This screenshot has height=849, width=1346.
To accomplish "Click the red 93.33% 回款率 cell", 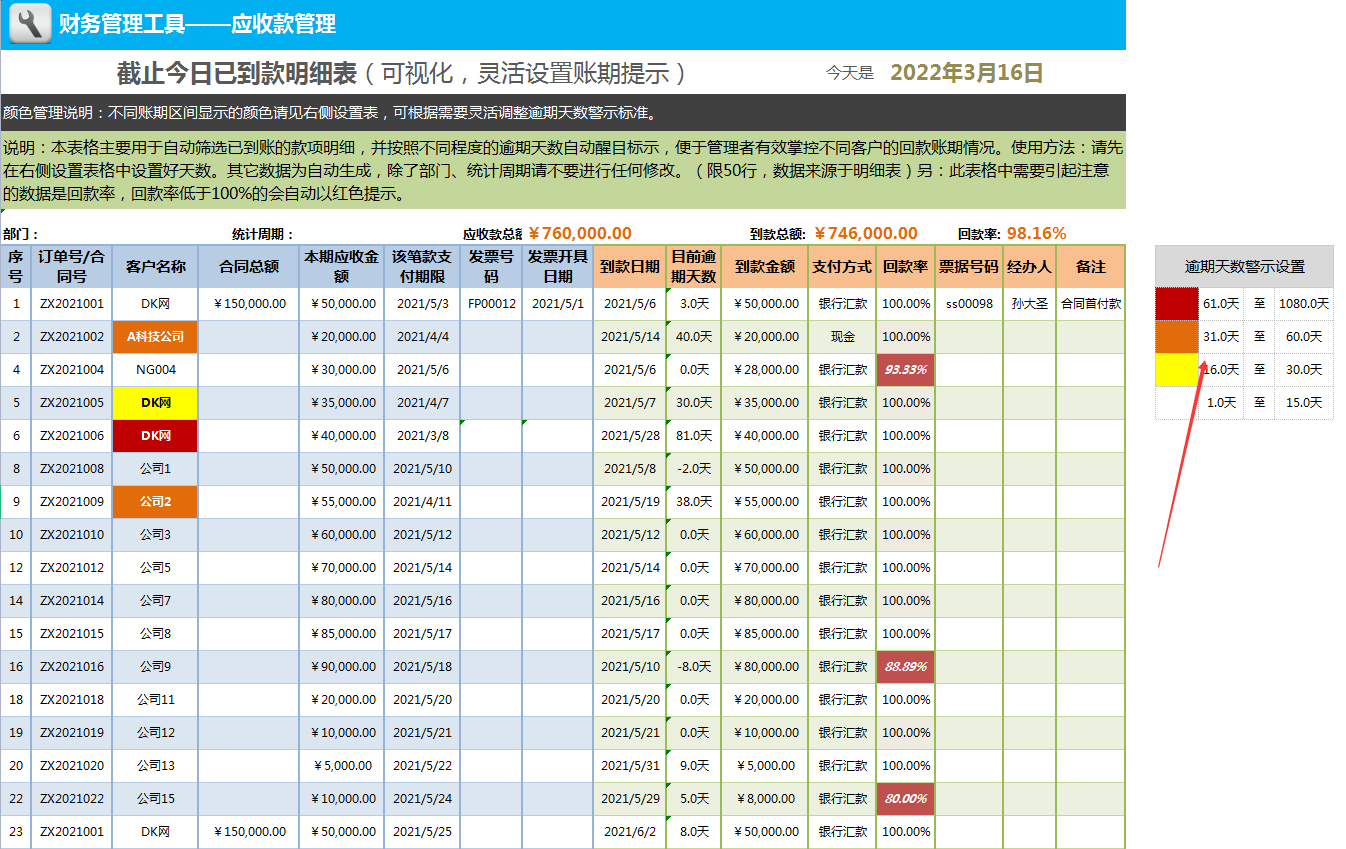I will (x=906, y=370).
